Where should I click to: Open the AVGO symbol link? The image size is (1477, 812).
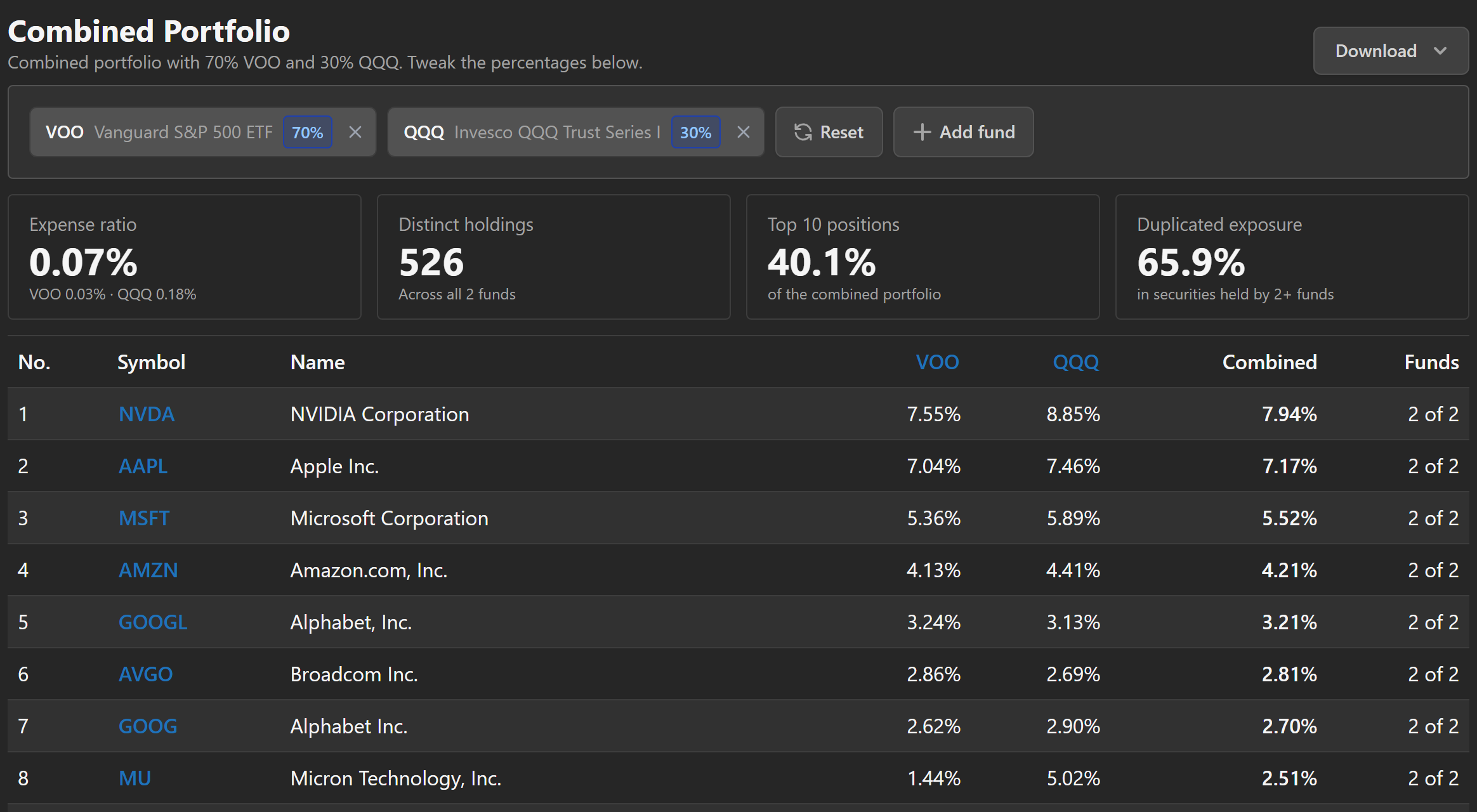pyautogui.click(x=146, y=674)
